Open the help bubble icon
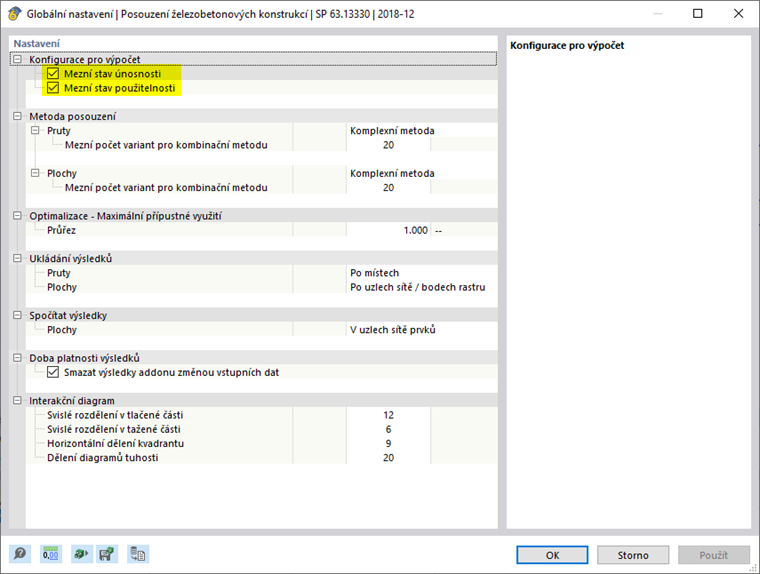This screenshot has width=760, height=574. (20, 554)
